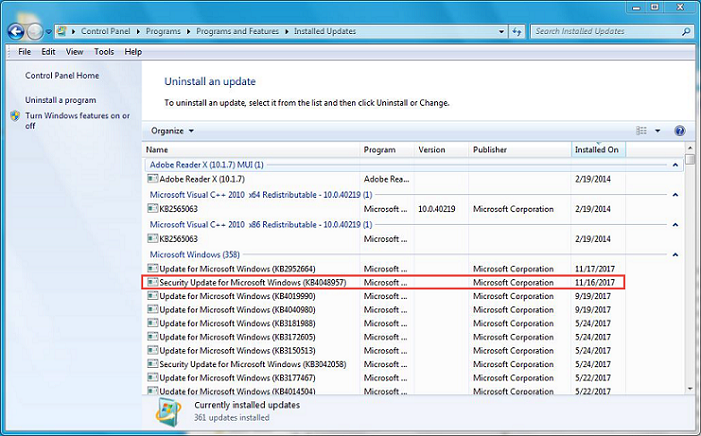The width and height of the screenshot is (701, 436).
Task: Click the Back navigation arrow button
Action: tap(16, 31)
